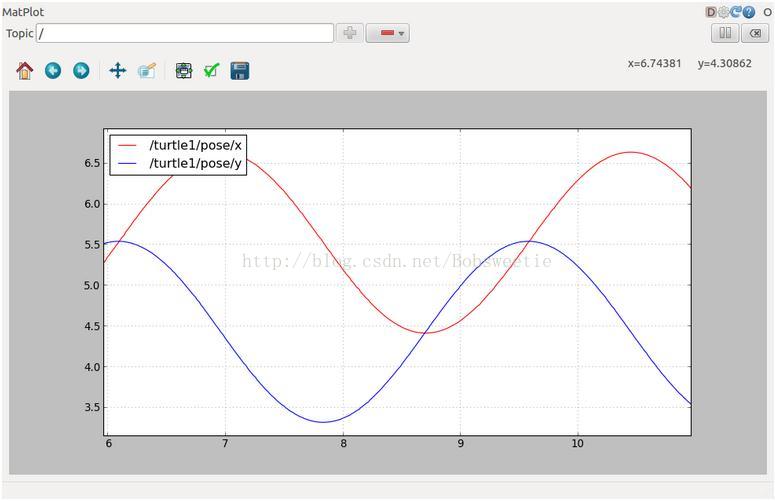Activate the zoom to rectangle tool
Screen dimensions: 775x501
(147, 71)
